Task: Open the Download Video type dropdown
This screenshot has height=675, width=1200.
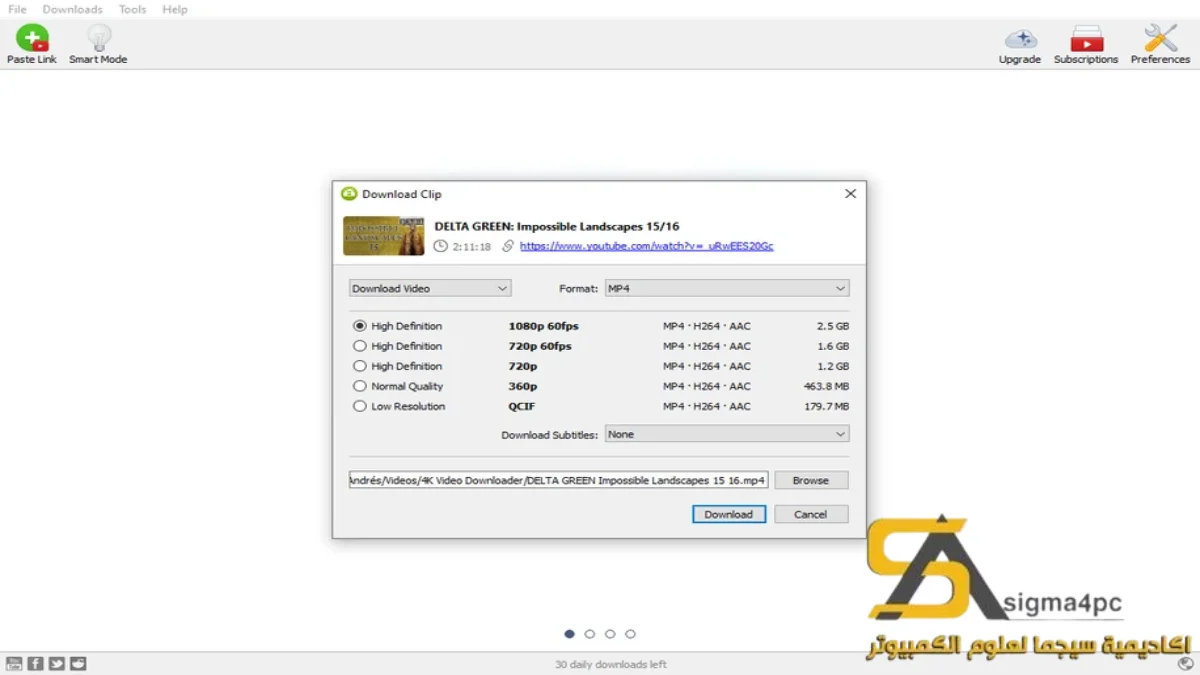Action: (430, 288)
